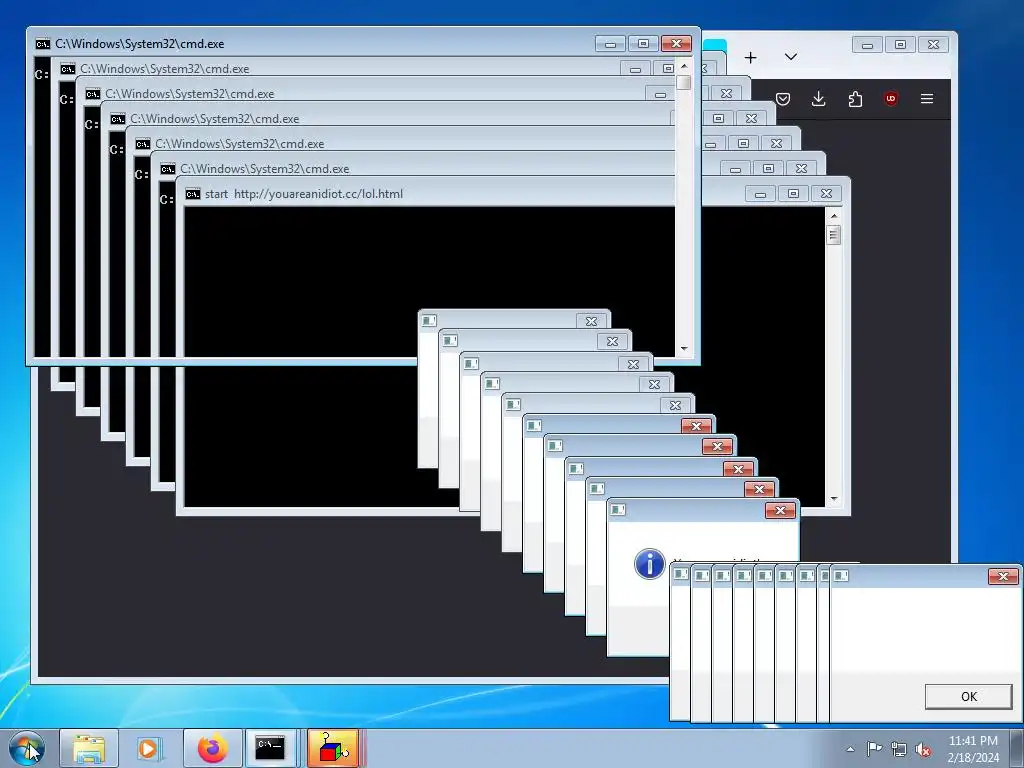Click the scroll down arrow in the 'start http' window
Screen dimensions: 1024x768
pyautogui.click(x=833, y=499)
